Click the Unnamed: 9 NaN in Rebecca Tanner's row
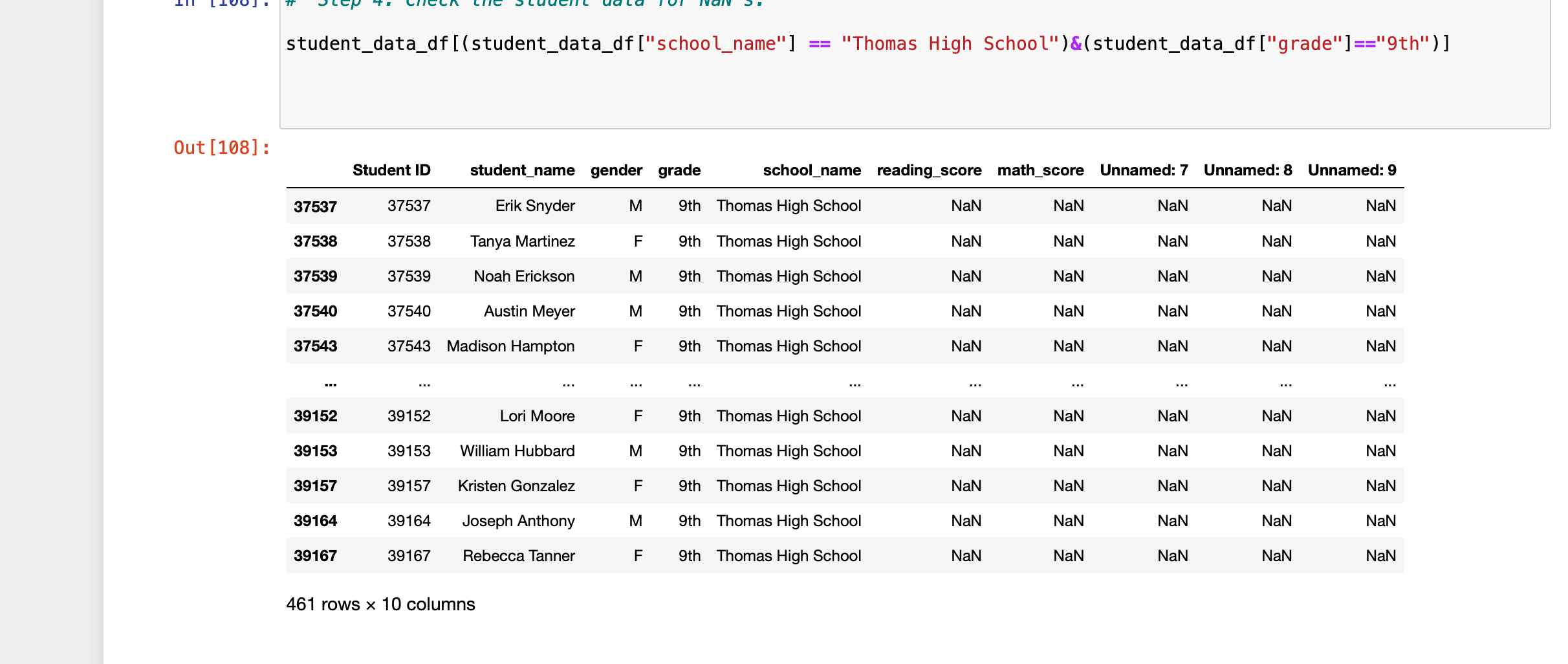 1380,556
